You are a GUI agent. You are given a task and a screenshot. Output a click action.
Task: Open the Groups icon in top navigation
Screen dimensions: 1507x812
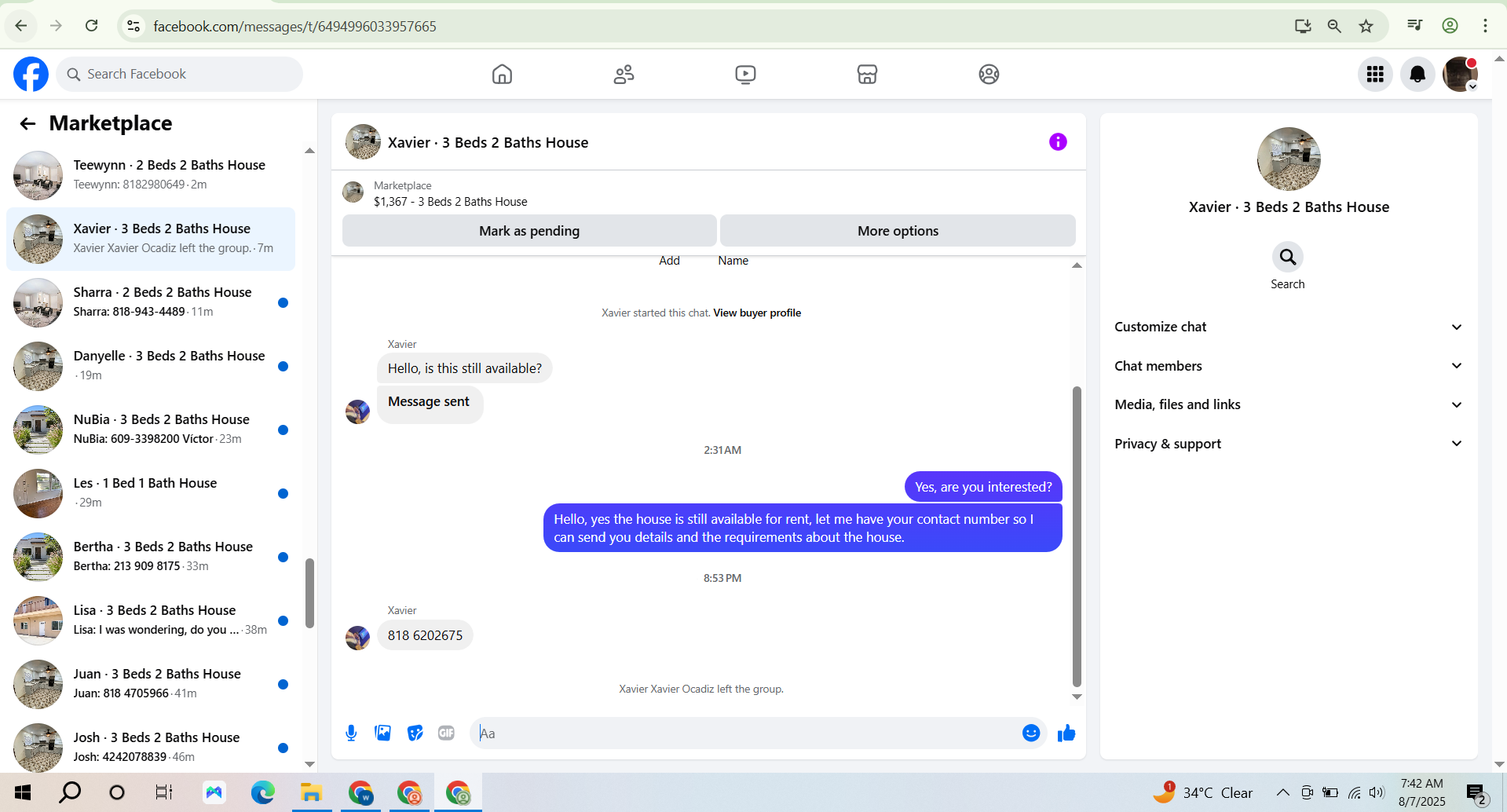pyautogui.click(x=989, y=75)
